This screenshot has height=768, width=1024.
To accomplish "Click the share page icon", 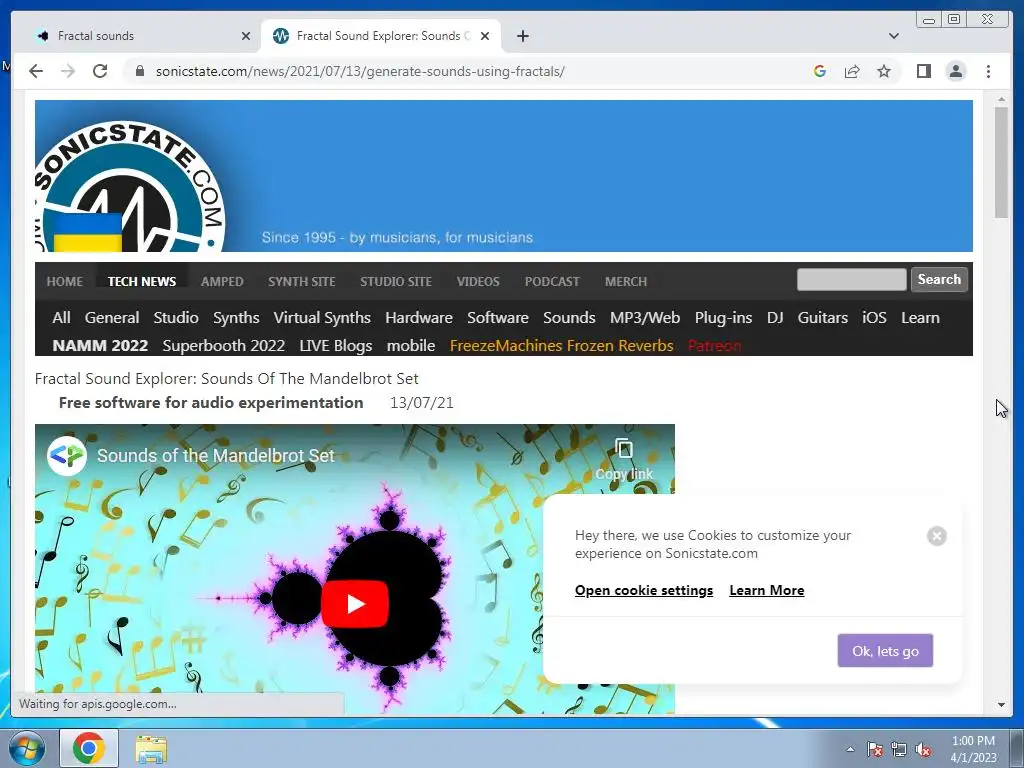I will (x=852, y=71).
